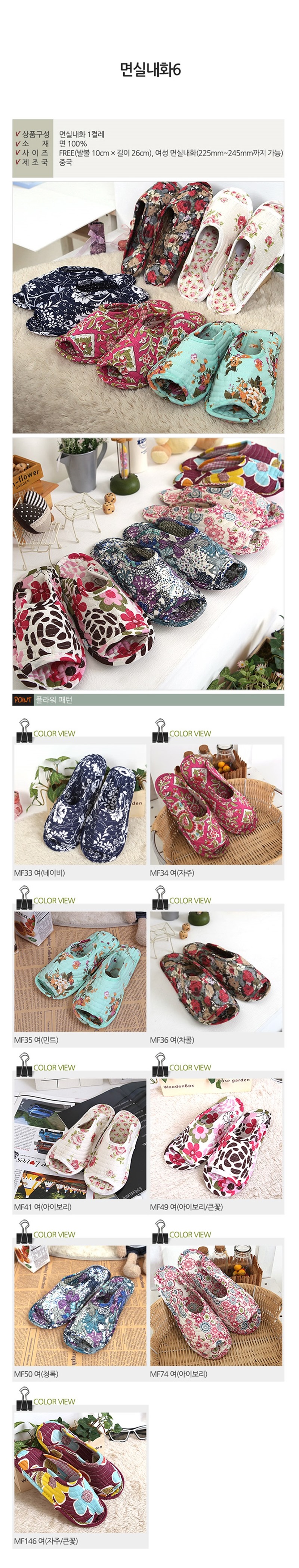This screenshot has height=1568, width=299.
Task: Click the binder clip icon above MF34 photo
Action: point(160,730)
